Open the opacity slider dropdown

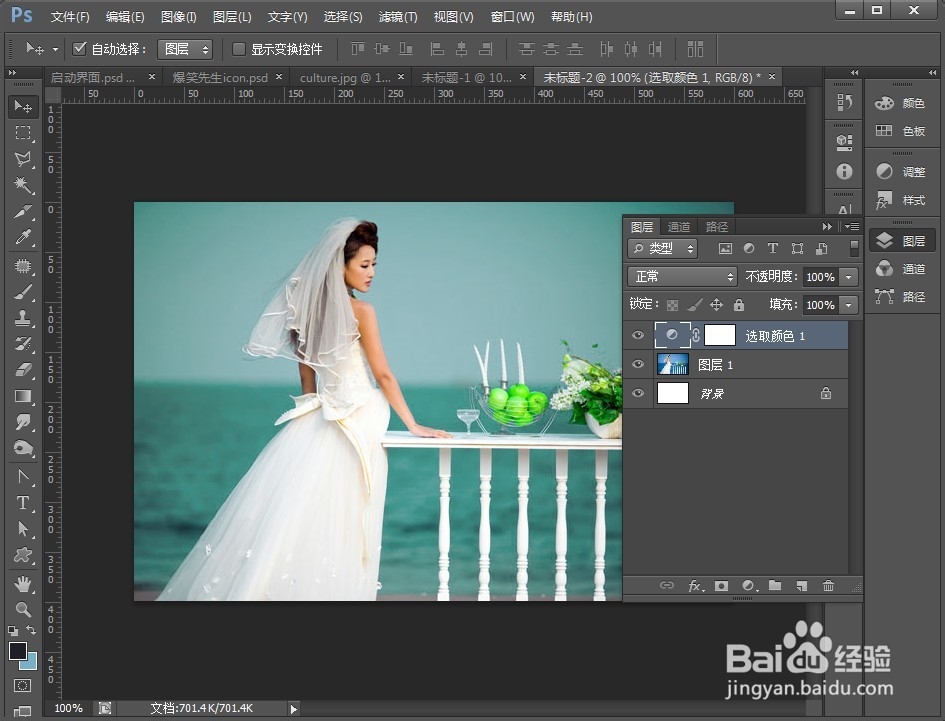[x=849, y=277]
